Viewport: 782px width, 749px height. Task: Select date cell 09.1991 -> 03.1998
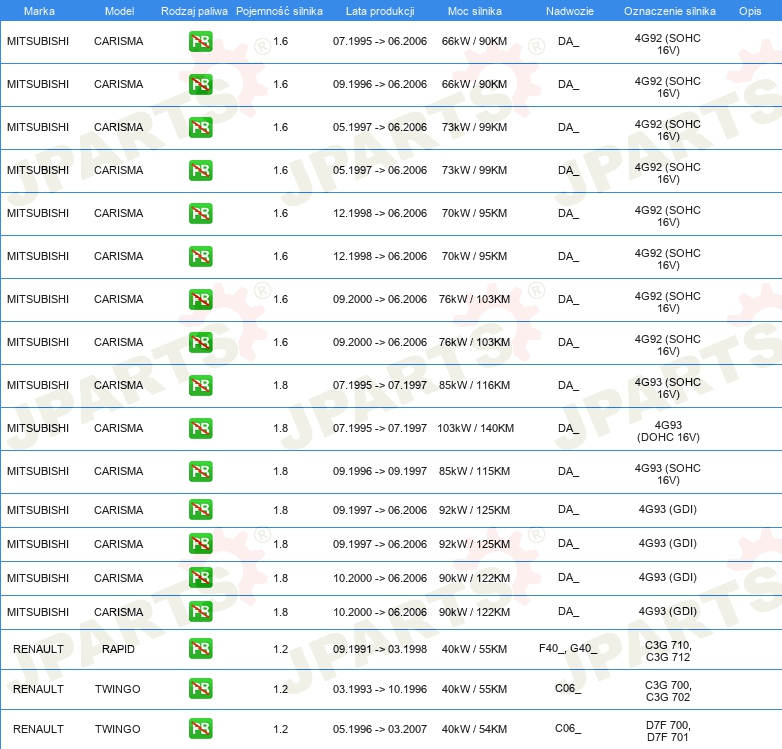coord(380,649)
